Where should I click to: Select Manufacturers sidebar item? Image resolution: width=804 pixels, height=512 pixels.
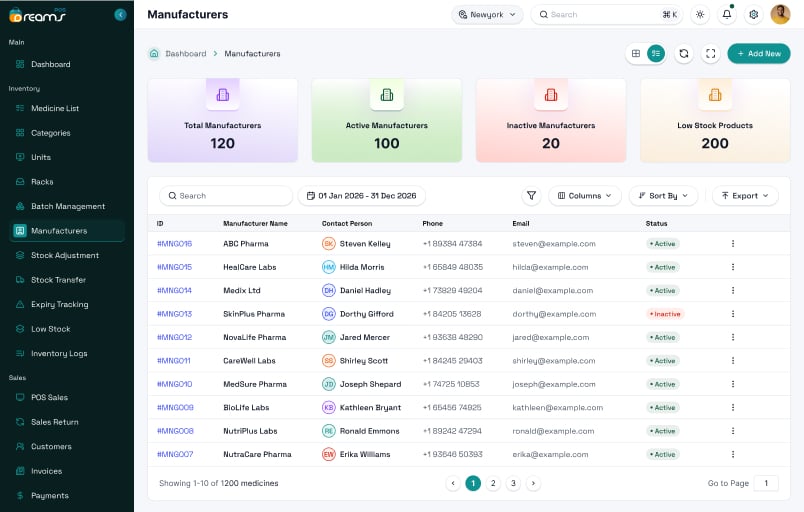[x=67, y=231]
